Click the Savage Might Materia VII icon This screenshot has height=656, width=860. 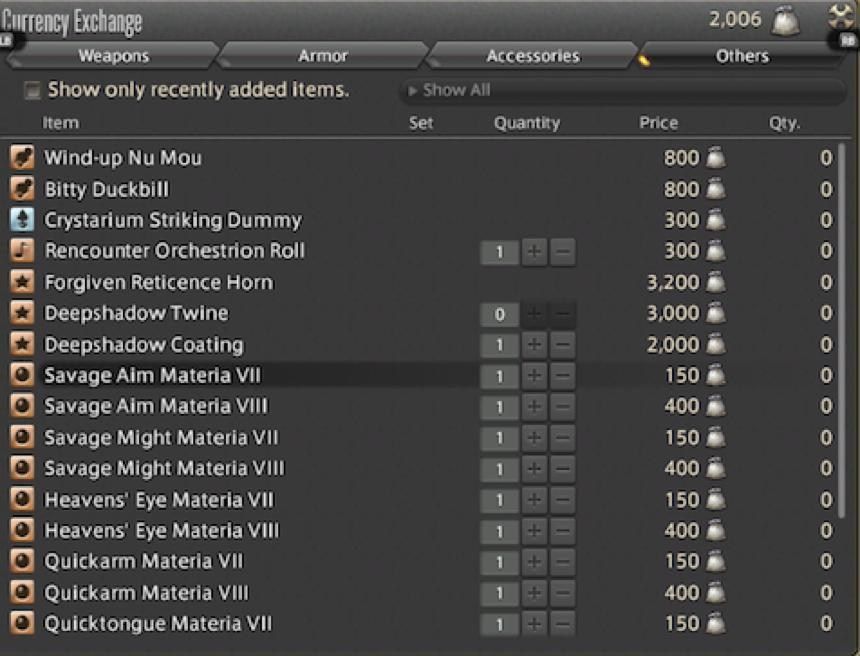click(x=22, y=438)
